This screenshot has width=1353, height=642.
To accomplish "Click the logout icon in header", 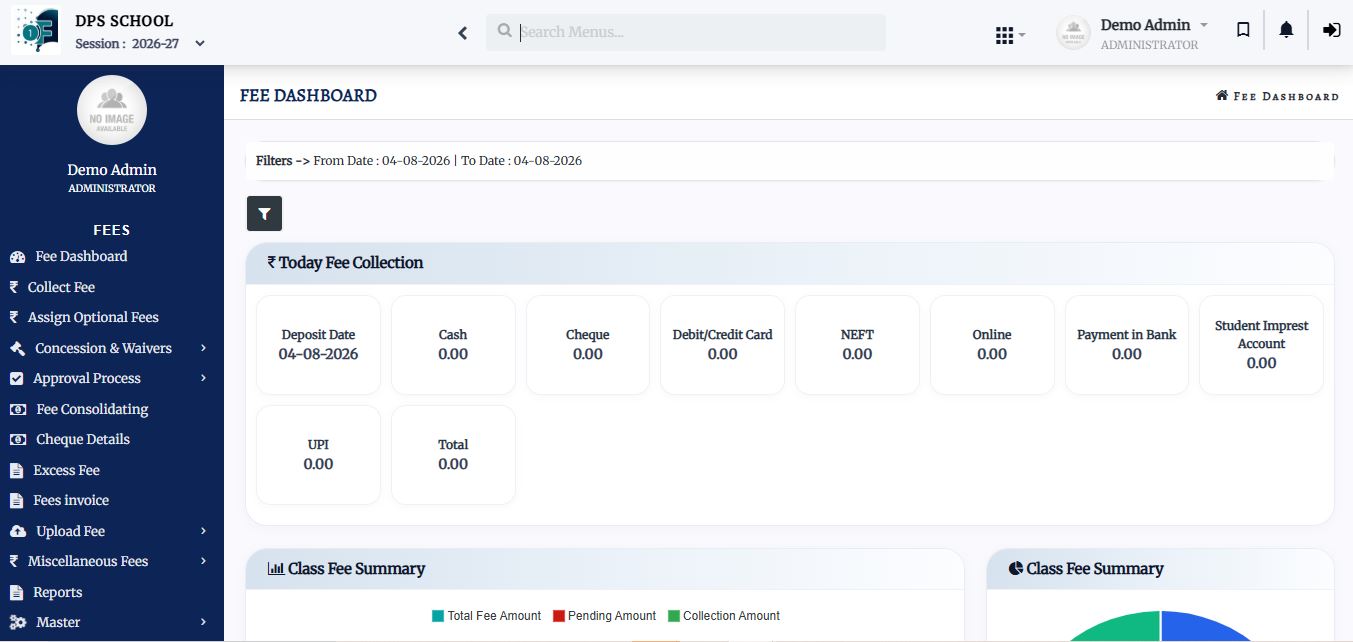I will click(1331, 30).
